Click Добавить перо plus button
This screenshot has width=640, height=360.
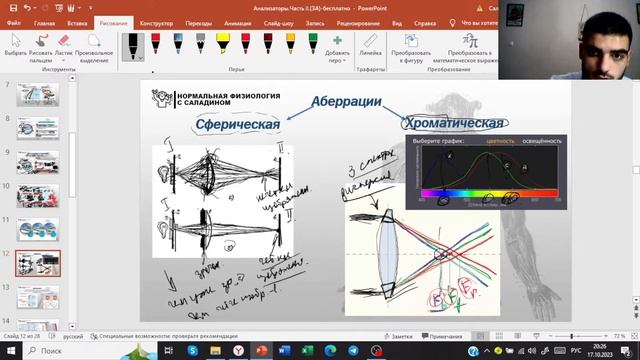point(337,48)
